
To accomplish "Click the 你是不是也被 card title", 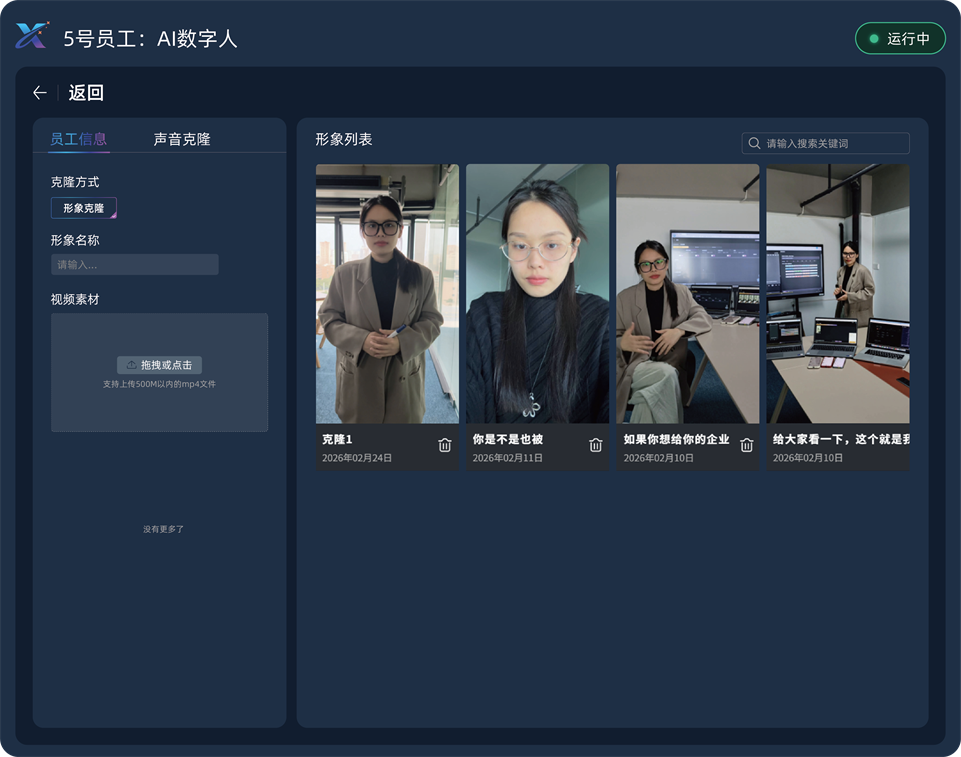I will coord(508,439).
